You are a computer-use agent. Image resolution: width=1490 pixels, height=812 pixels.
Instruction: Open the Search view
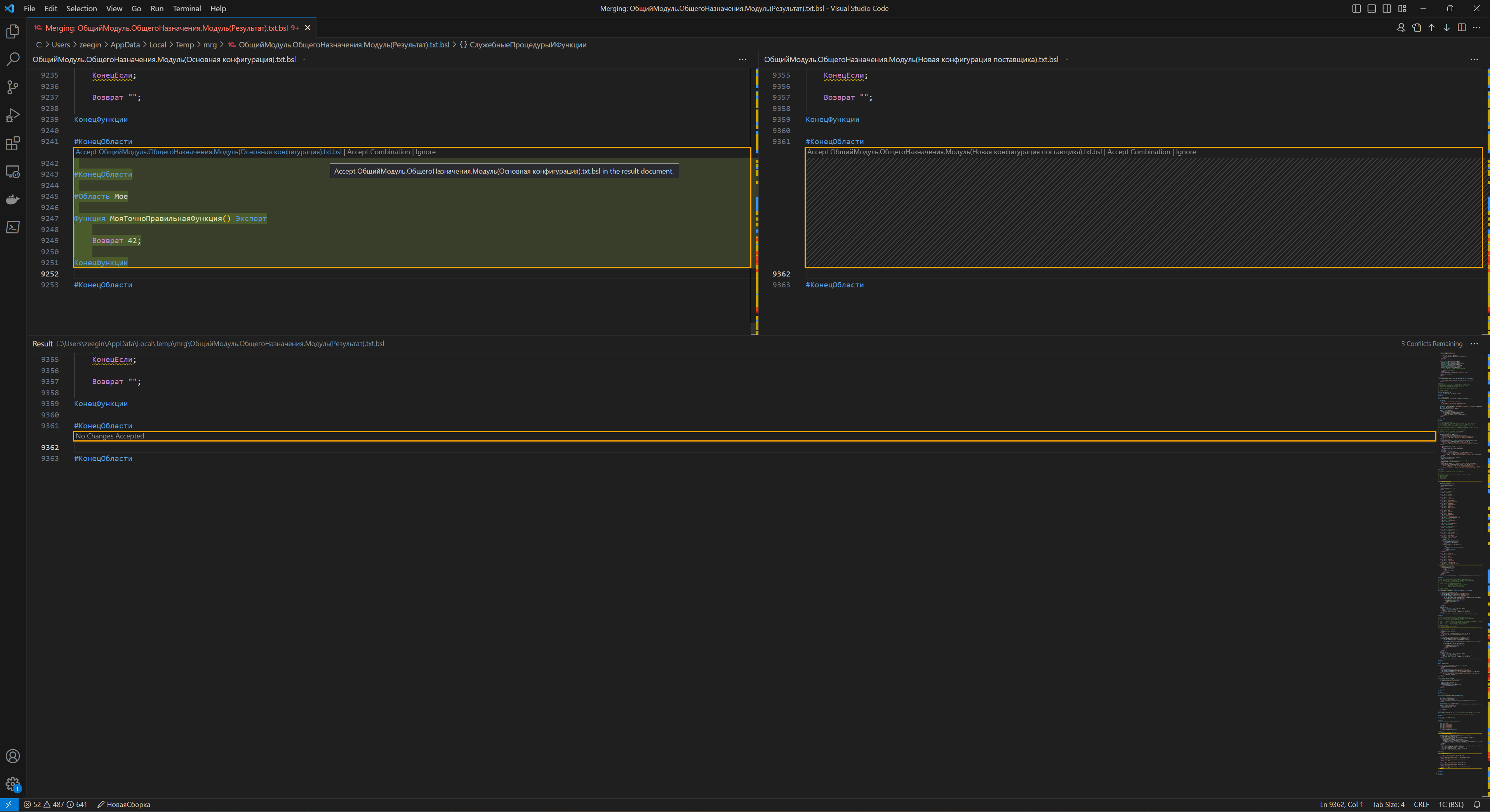coord(13,59)
